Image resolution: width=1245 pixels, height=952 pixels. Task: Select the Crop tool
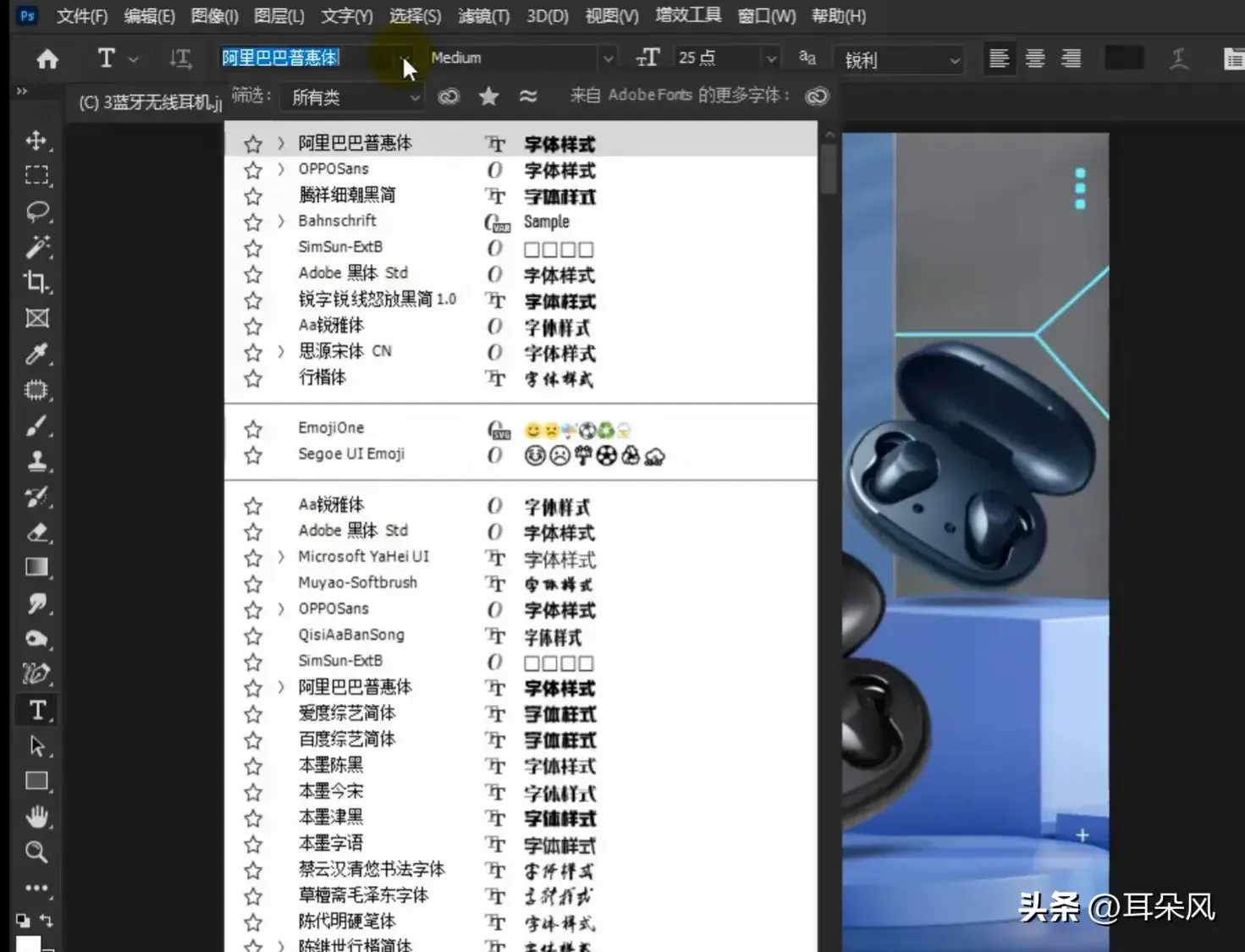click(x=36, y=282)
